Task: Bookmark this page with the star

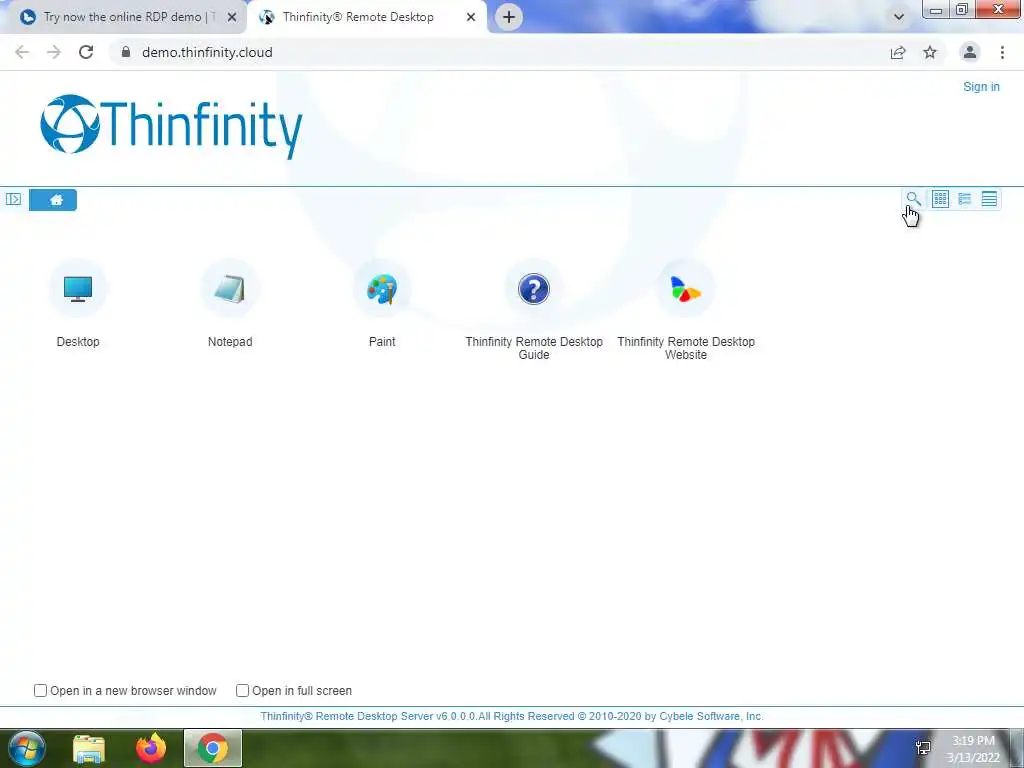Action: point(930,52)
